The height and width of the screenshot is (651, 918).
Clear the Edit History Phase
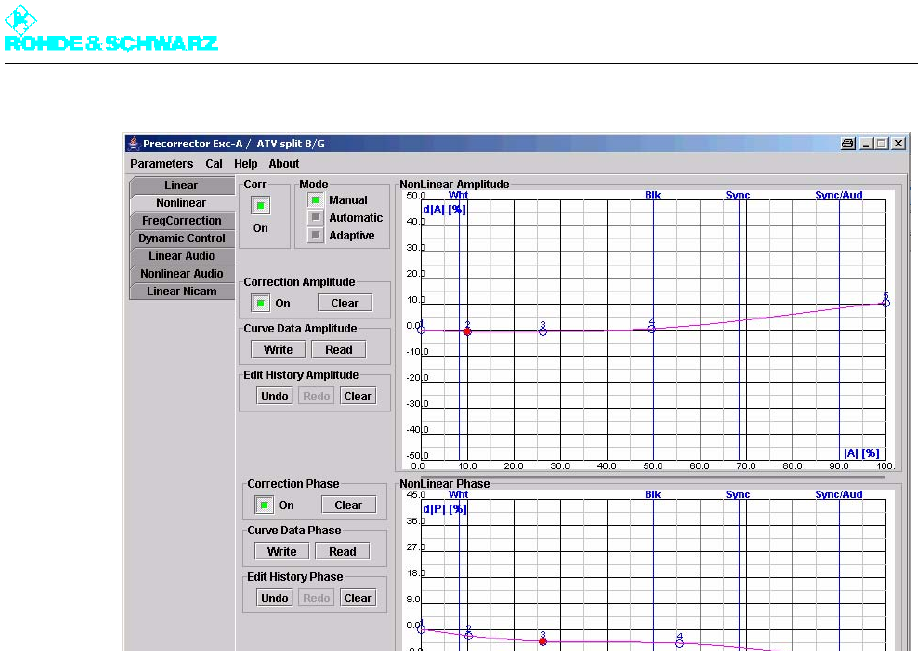point(358,598)
